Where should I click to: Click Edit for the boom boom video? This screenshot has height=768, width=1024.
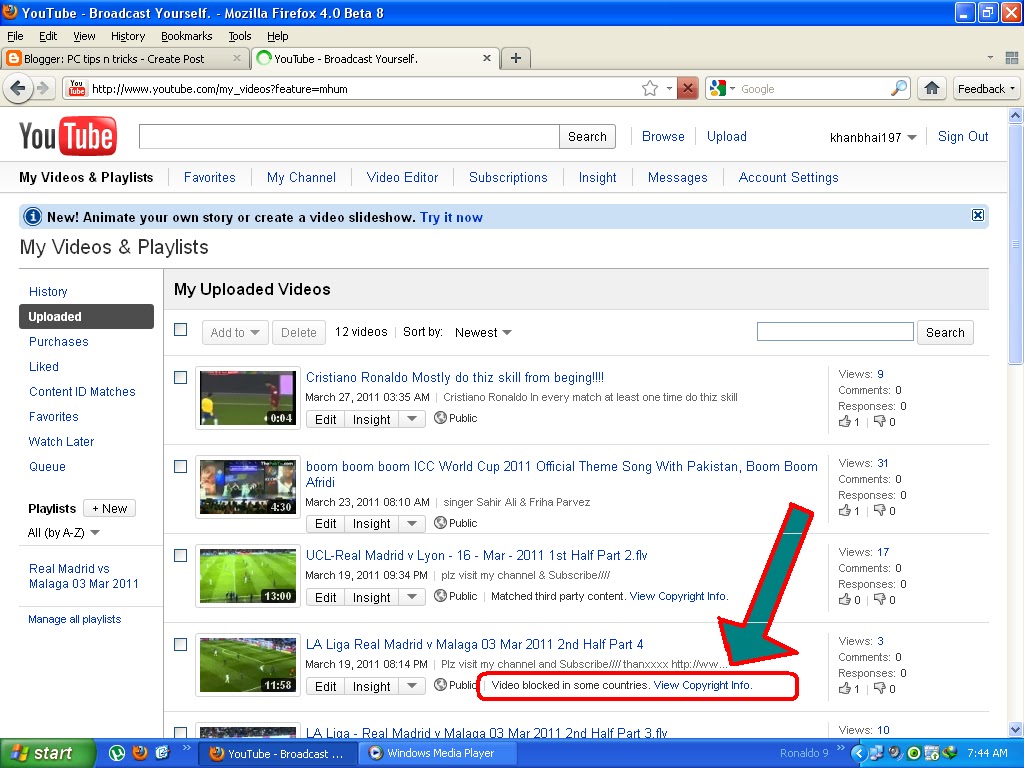tap(325, 523)
